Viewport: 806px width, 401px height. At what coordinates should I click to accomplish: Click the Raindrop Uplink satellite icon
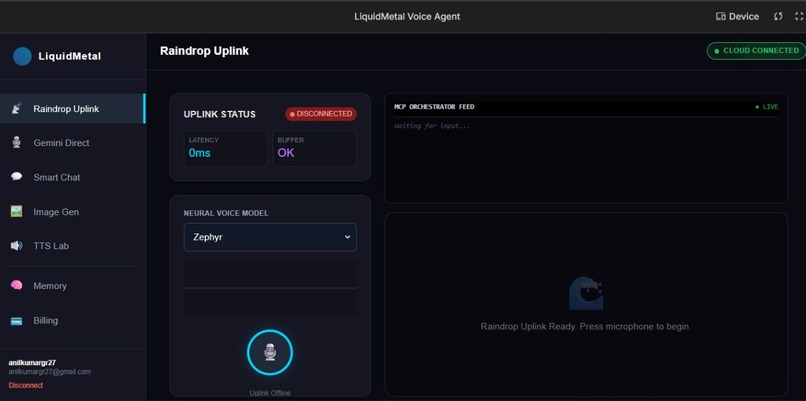16,109
